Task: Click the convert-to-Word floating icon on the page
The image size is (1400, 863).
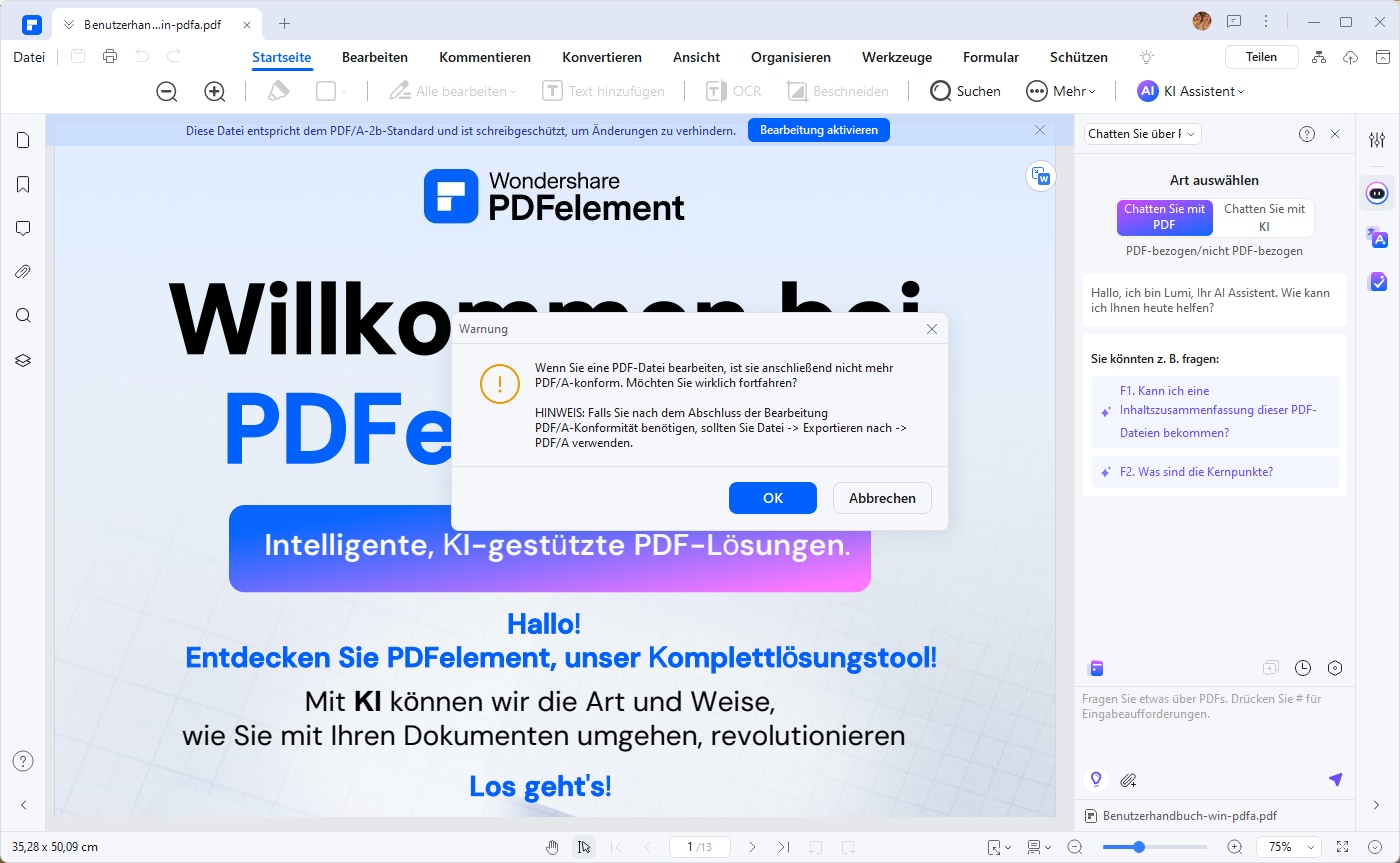Action: 1041,176
